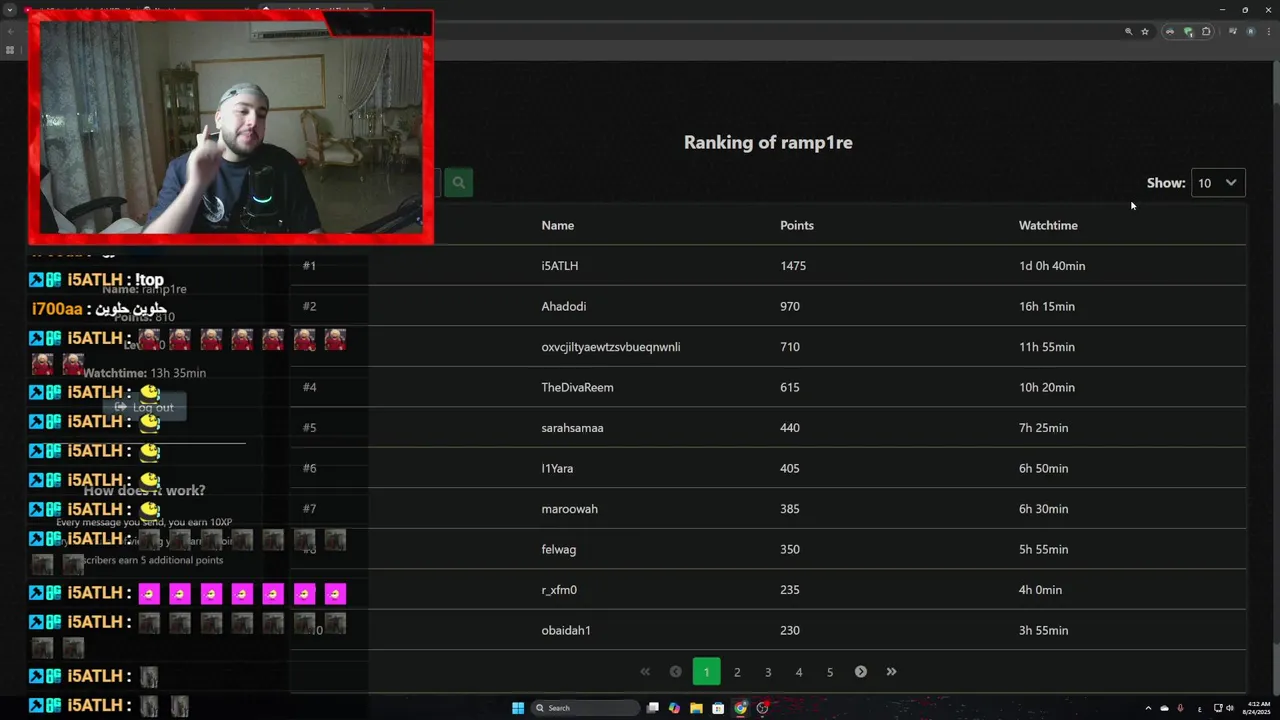Viewport: 1280px width, 720px height.
Task: Open Microsoft Store from the taskbar
Action: [718, 708]
